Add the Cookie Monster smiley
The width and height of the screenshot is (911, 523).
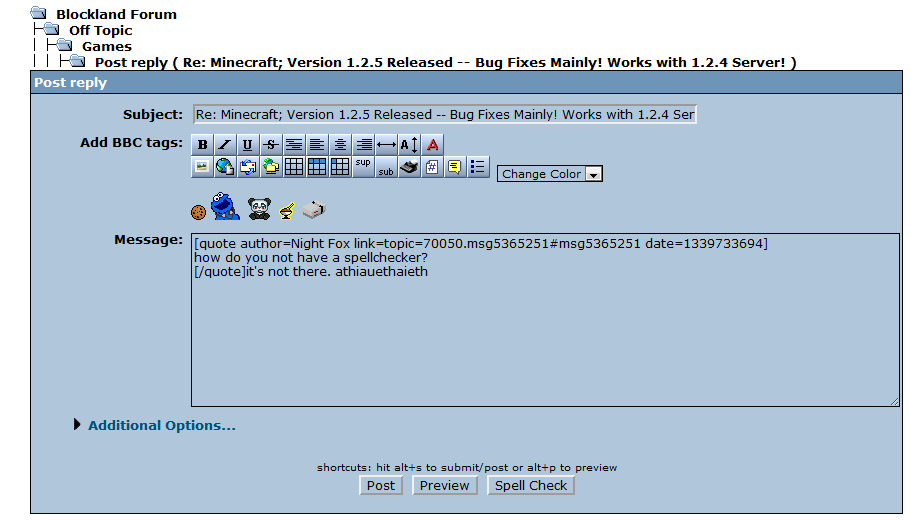pyautogui.click(x=225, y=206)
